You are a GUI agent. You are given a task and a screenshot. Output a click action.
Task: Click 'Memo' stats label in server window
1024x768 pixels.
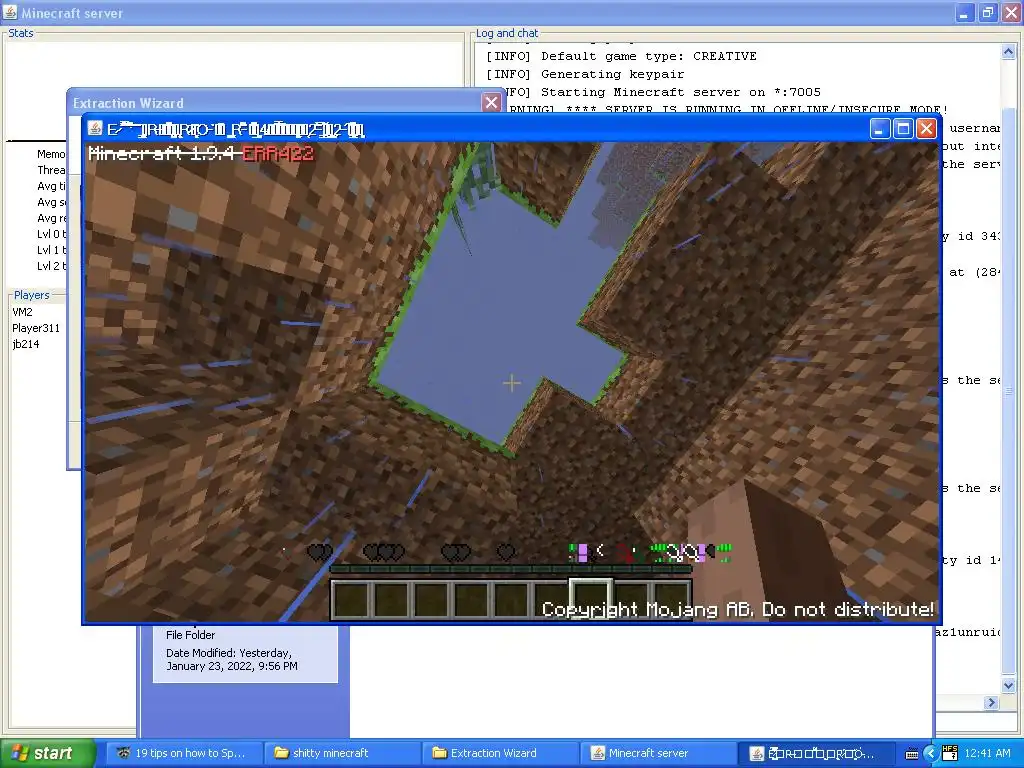point(51,154)
